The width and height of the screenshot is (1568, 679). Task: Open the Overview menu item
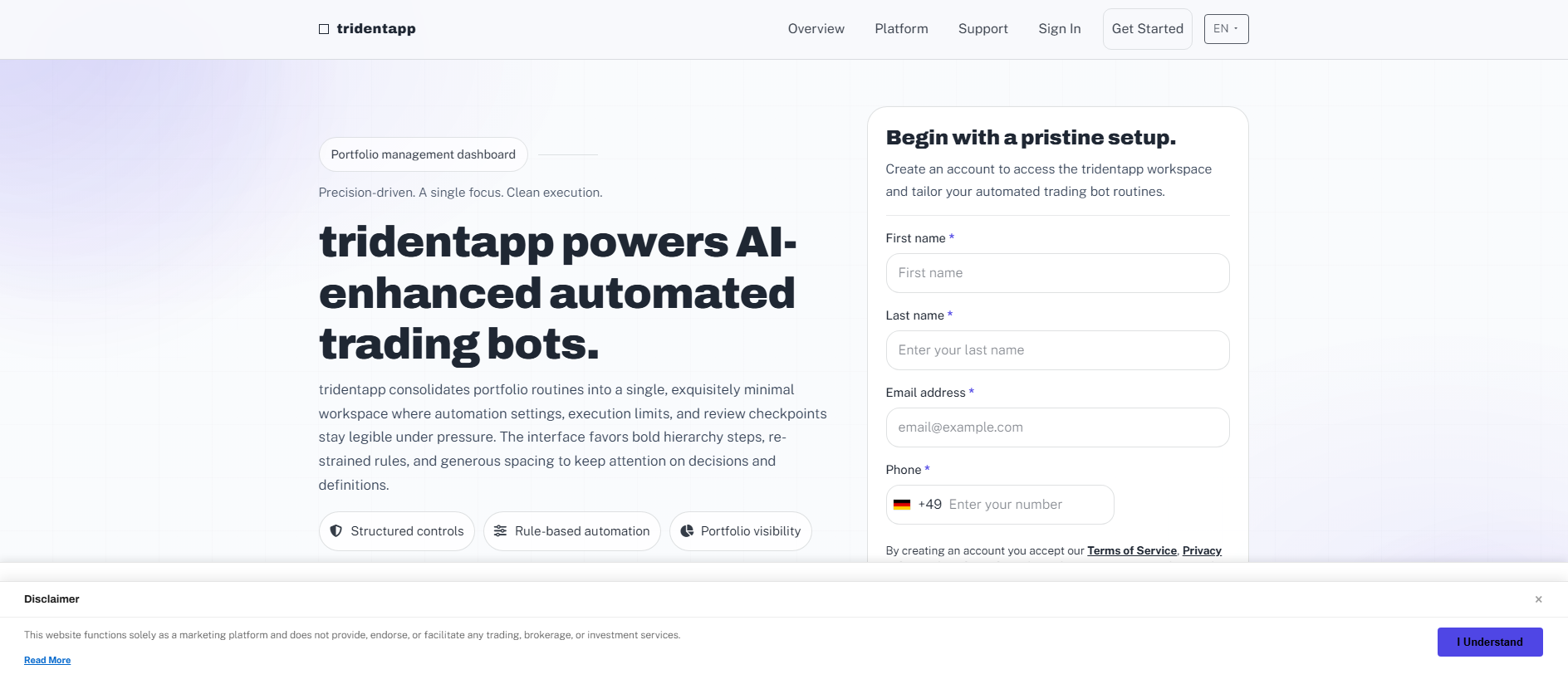point(816,29)
